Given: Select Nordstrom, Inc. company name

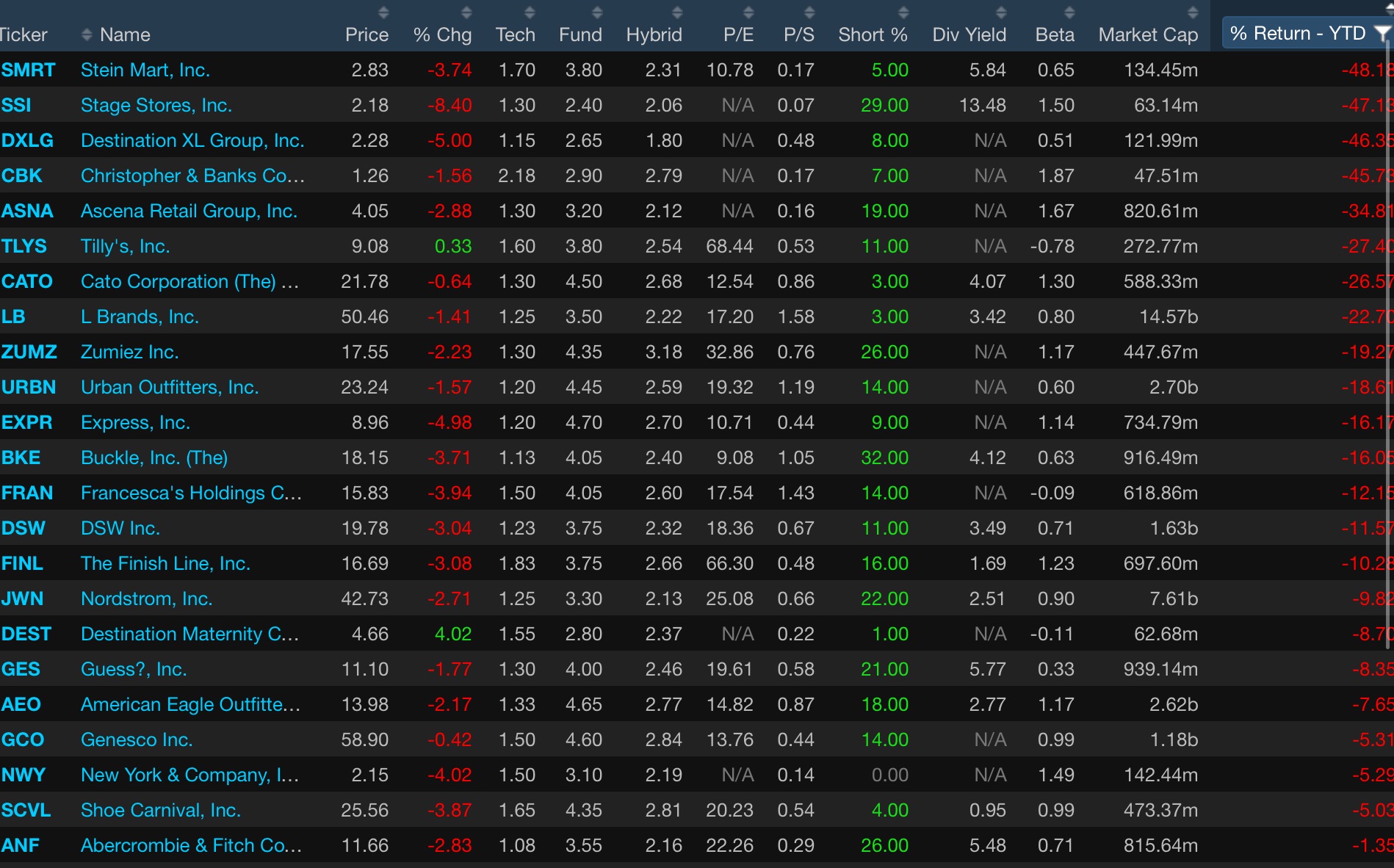Looking at the screenshot, I should click(x=147, y=598).
